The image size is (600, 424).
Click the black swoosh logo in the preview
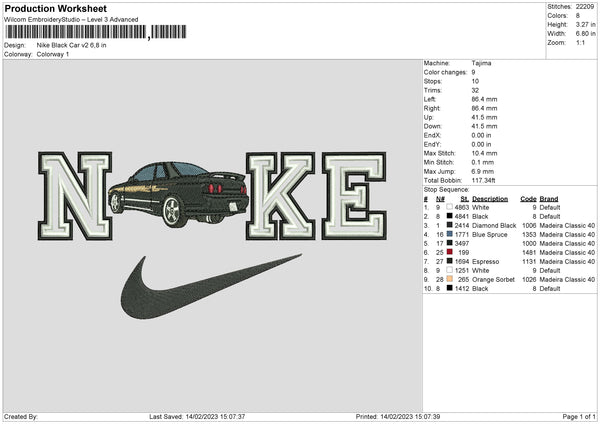[210, 286]
